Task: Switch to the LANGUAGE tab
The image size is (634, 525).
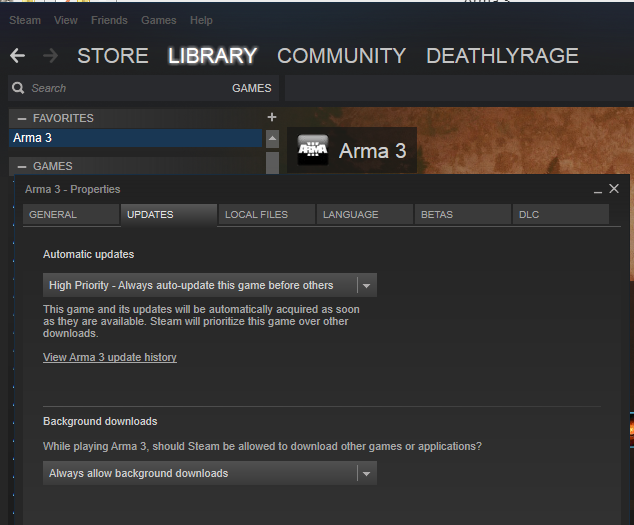Action: (365, 214)
